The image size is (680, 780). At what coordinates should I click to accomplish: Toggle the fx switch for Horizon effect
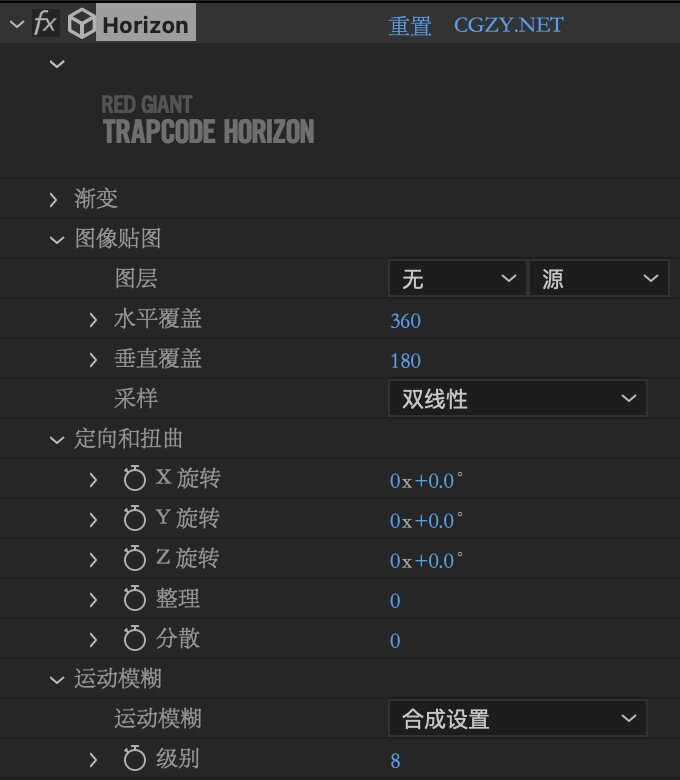click(x=45, y=25)
